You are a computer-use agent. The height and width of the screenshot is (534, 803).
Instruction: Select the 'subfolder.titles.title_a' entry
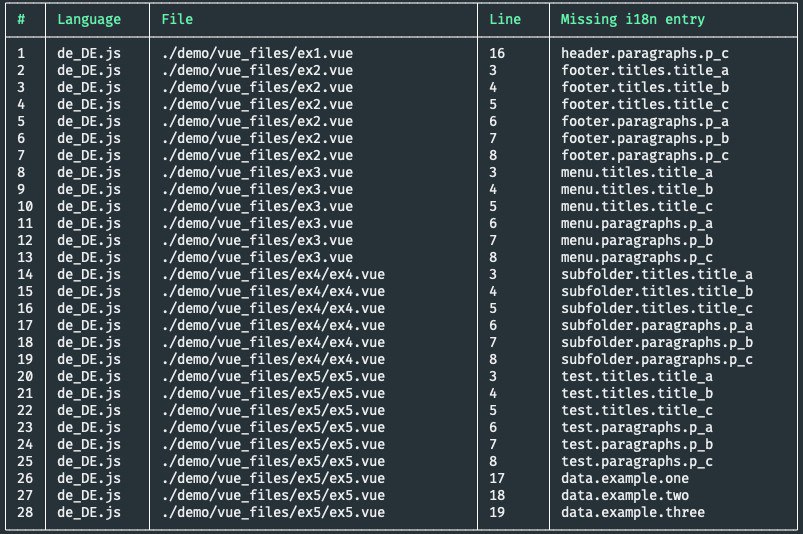(657, 274)
